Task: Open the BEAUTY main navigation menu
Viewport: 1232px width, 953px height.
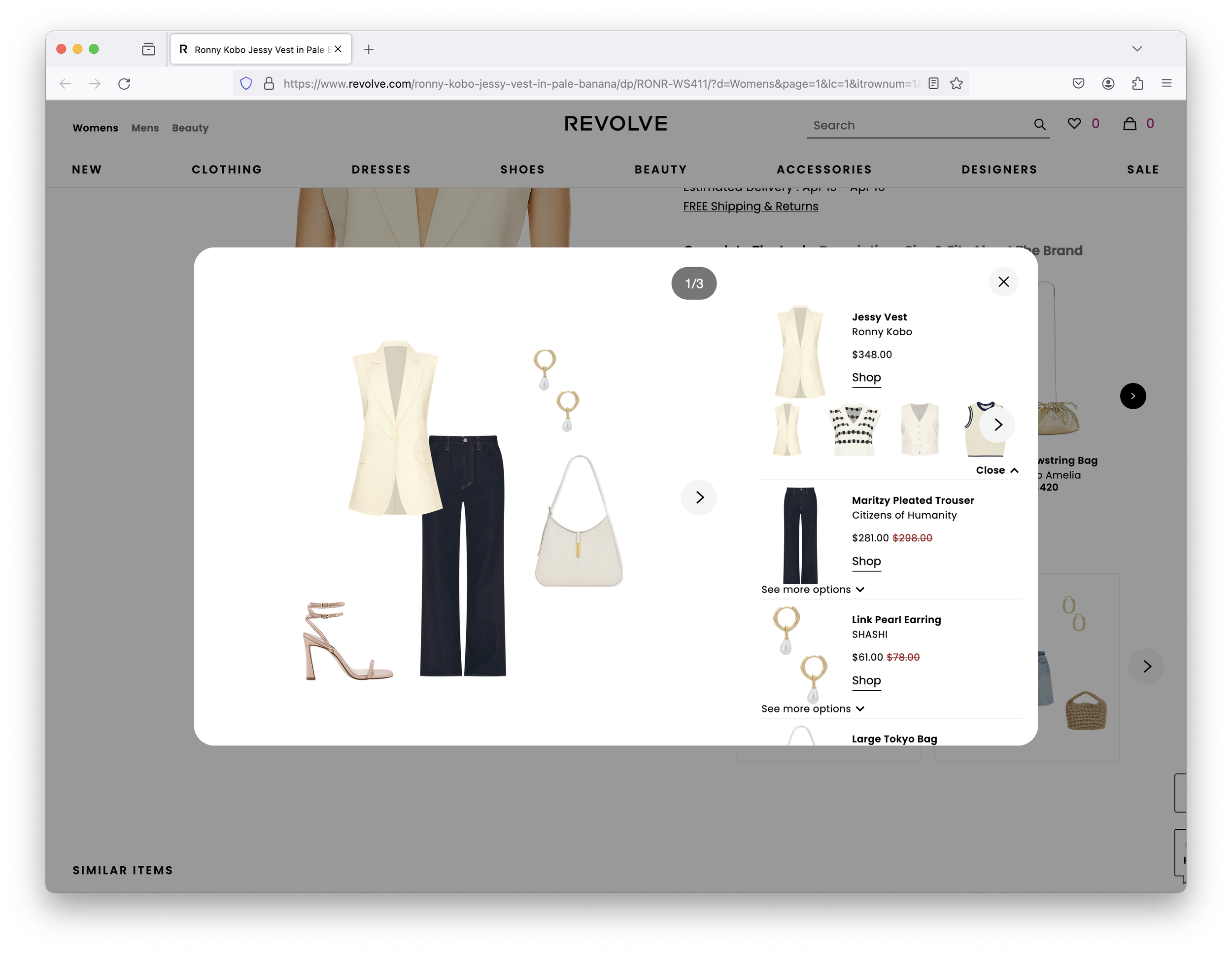Action: coord(660,169)
